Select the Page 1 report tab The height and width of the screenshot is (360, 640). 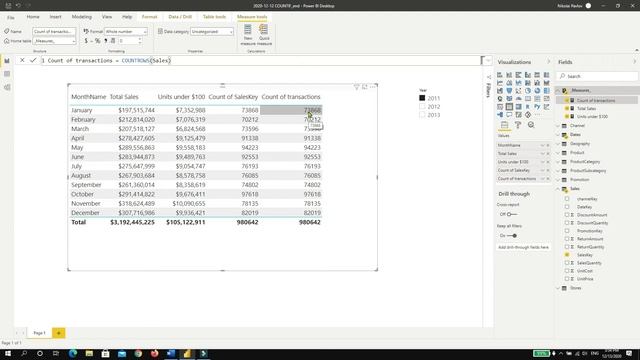(40, 333)
